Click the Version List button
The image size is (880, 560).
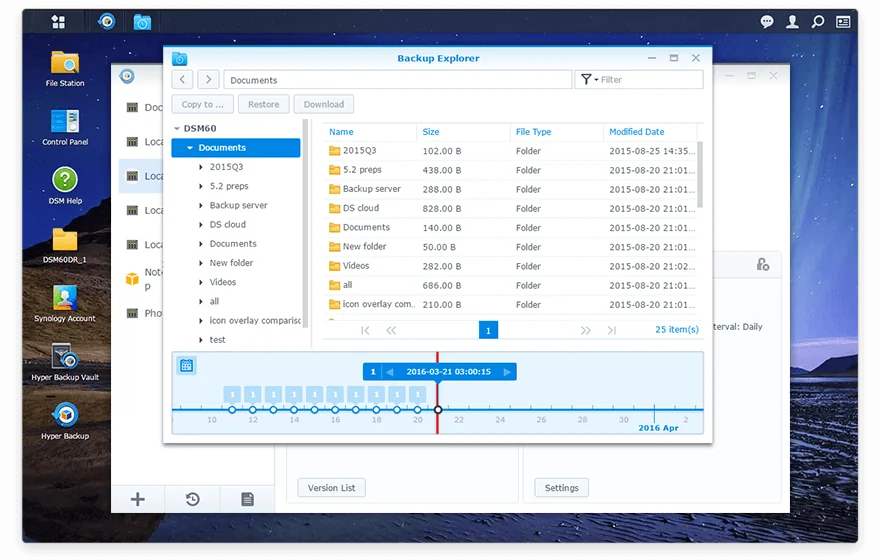[x=331, y=488]
